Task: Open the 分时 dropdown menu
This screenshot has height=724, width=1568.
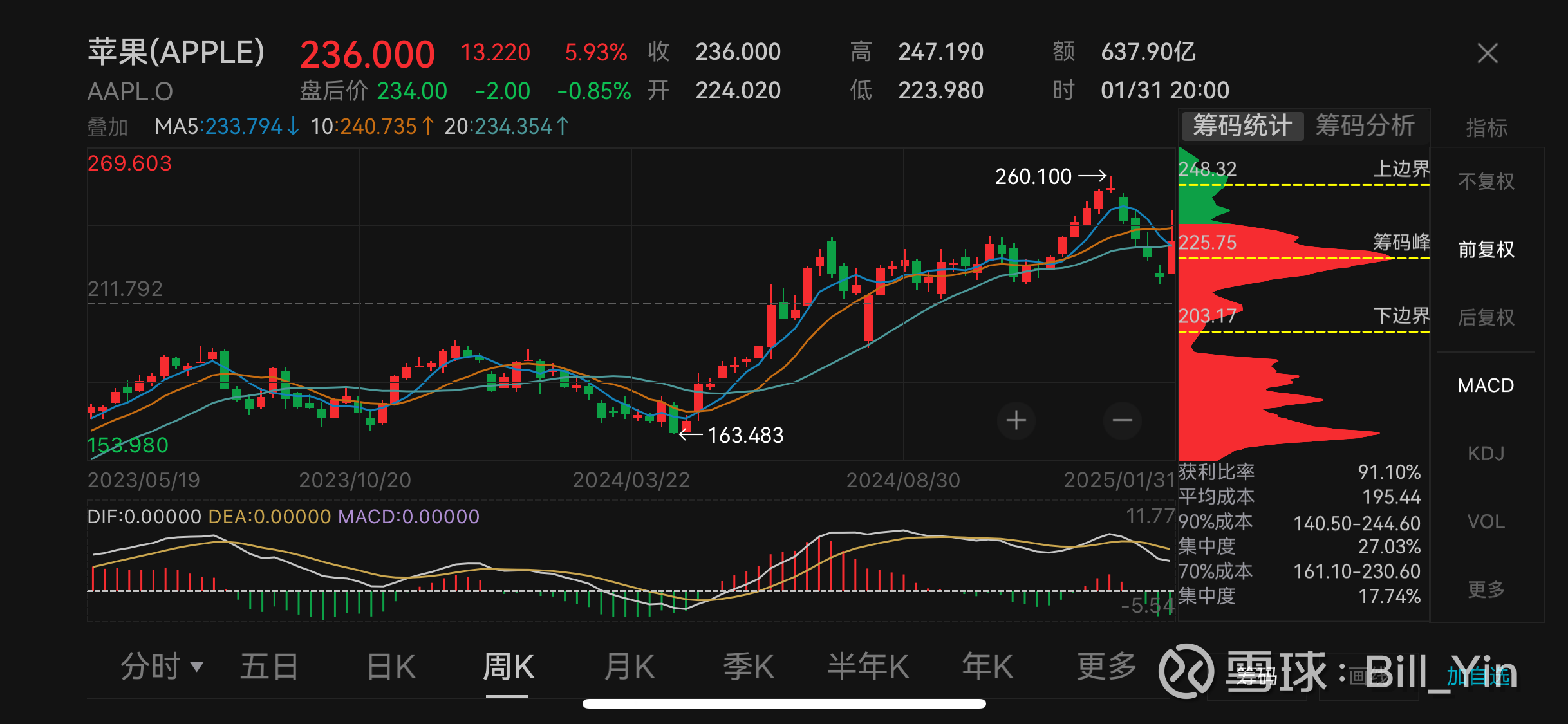Action: click(159, 667)
